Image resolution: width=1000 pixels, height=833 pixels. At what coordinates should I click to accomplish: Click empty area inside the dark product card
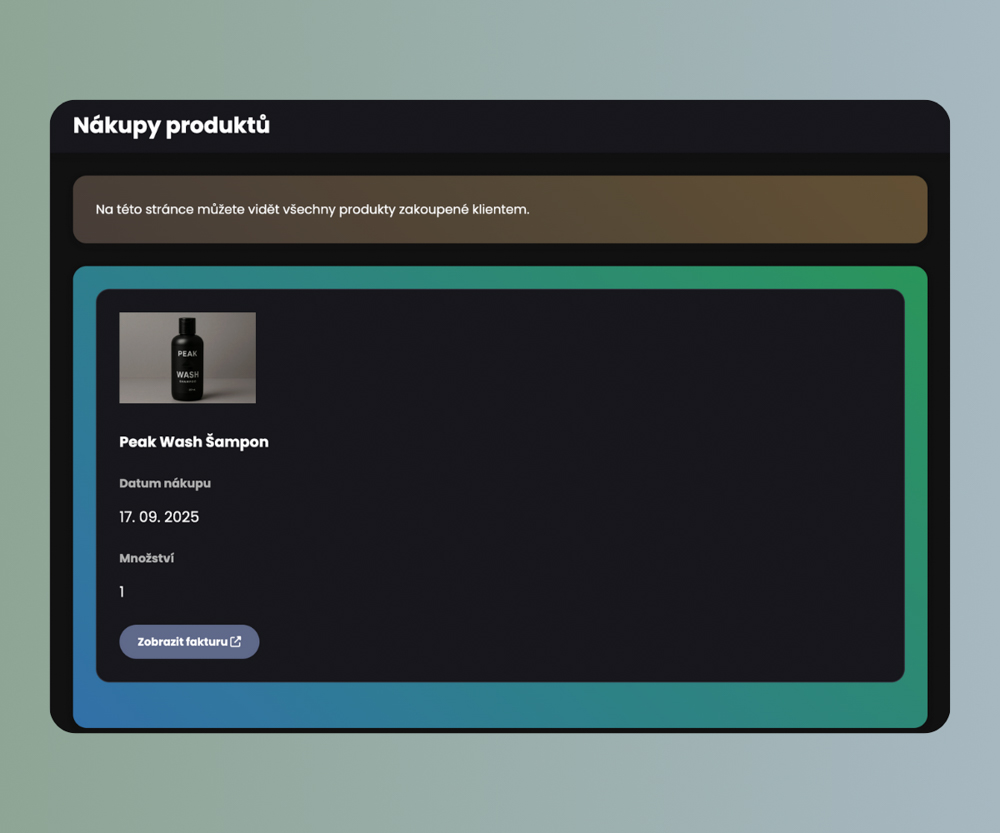[x=600, y=480]
